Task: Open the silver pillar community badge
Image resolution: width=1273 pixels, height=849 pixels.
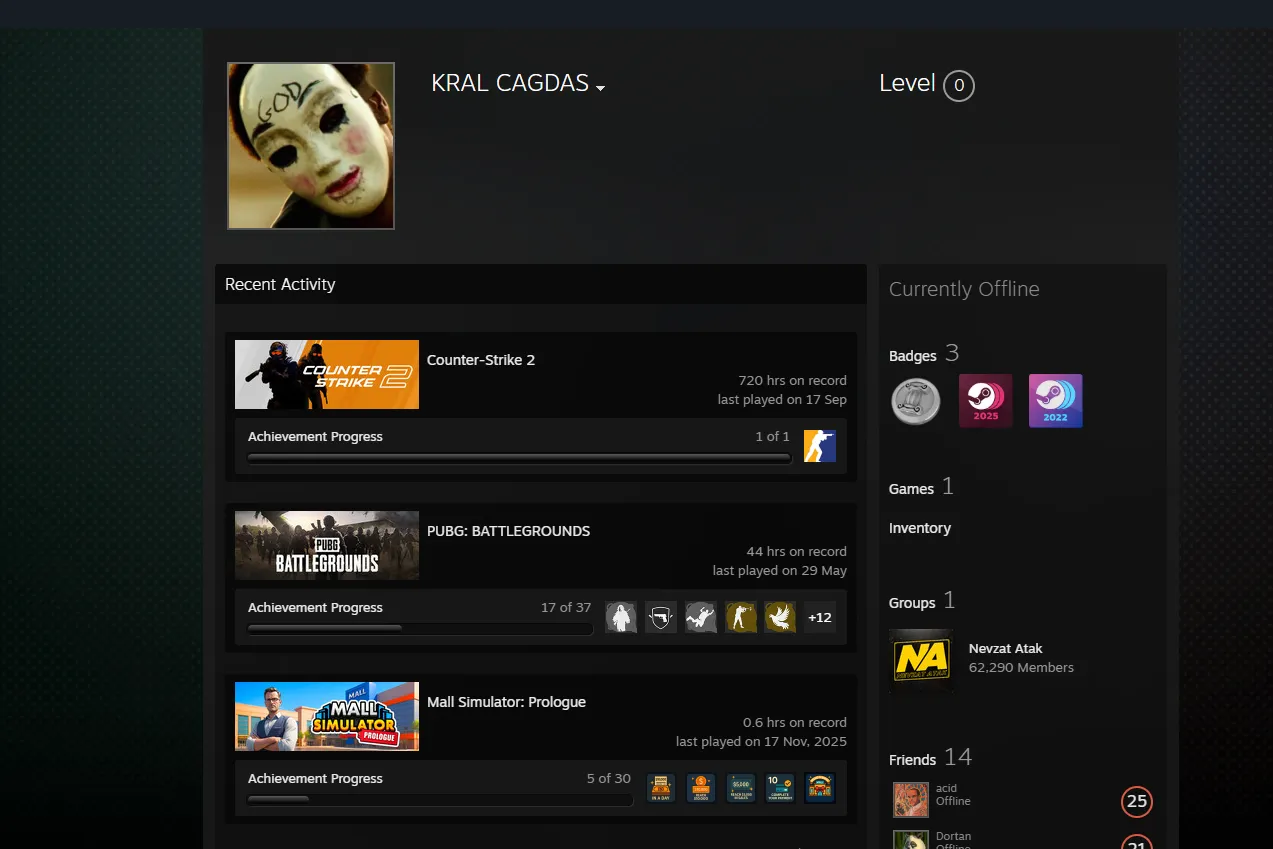Action: click(x=916, y=401)
